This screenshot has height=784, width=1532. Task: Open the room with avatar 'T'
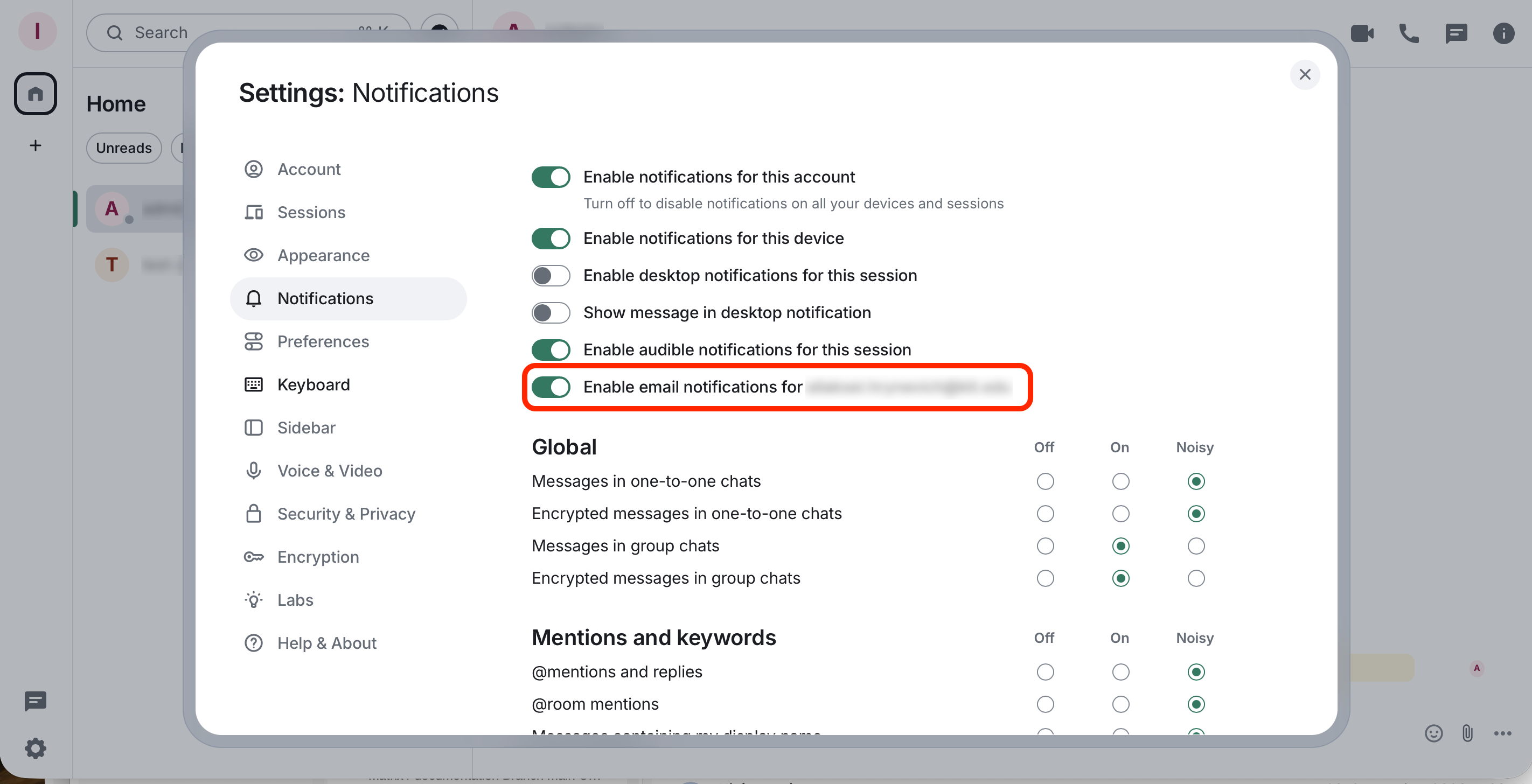[136, 264]
